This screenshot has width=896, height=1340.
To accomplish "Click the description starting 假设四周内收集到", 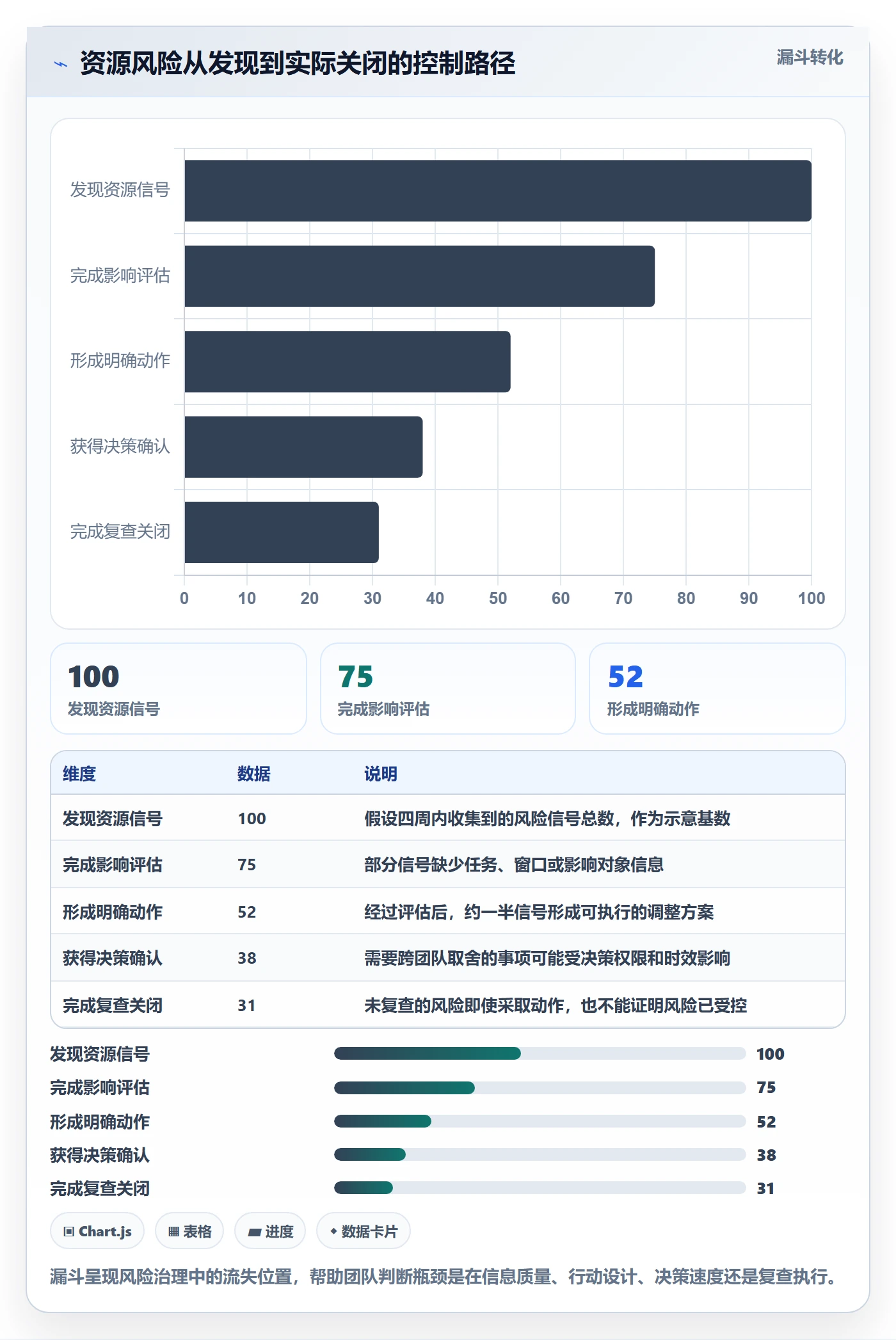I will pyautogui.click(x=547, y=818).
